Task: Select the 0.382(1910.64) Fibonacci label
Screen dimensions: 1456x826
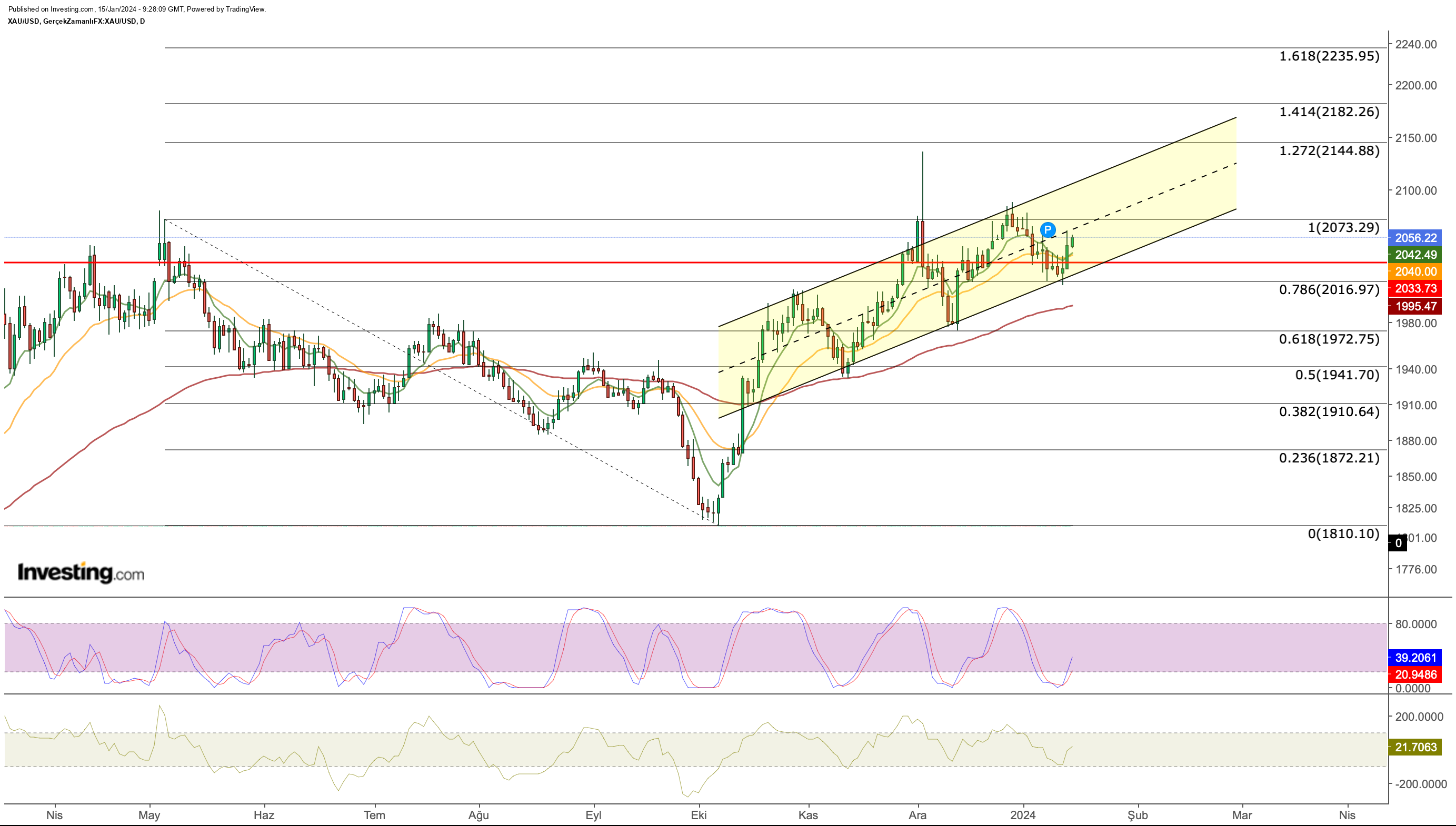Action: pyautogui.click(x=1329, y=412)
